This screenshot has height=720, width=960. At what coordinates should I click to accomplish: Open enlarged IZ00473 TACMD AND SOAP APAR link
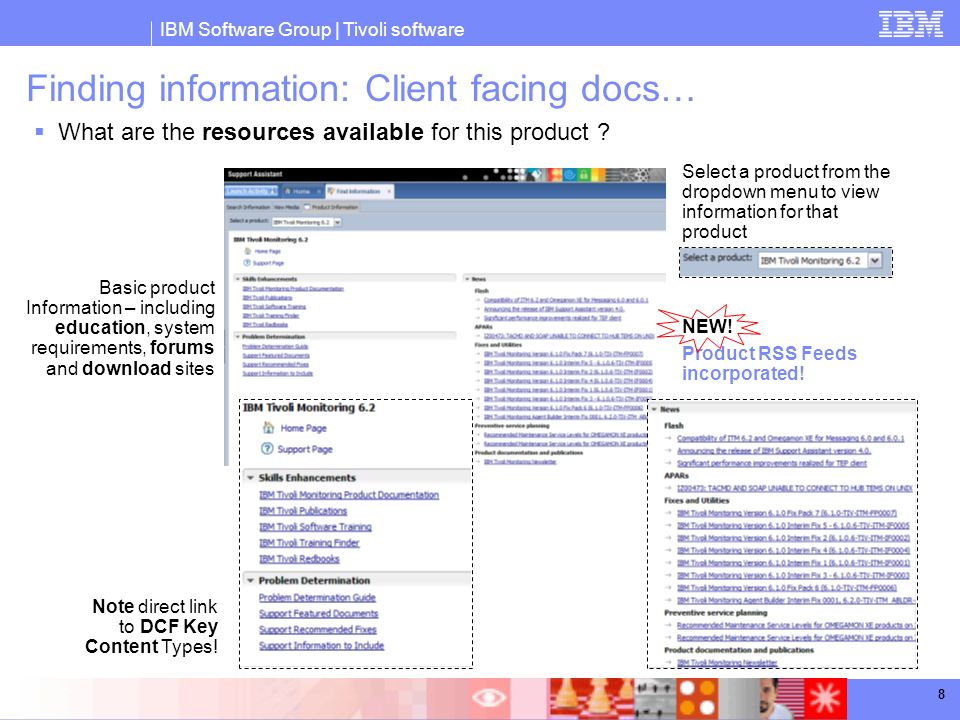(x=795, y=488)
